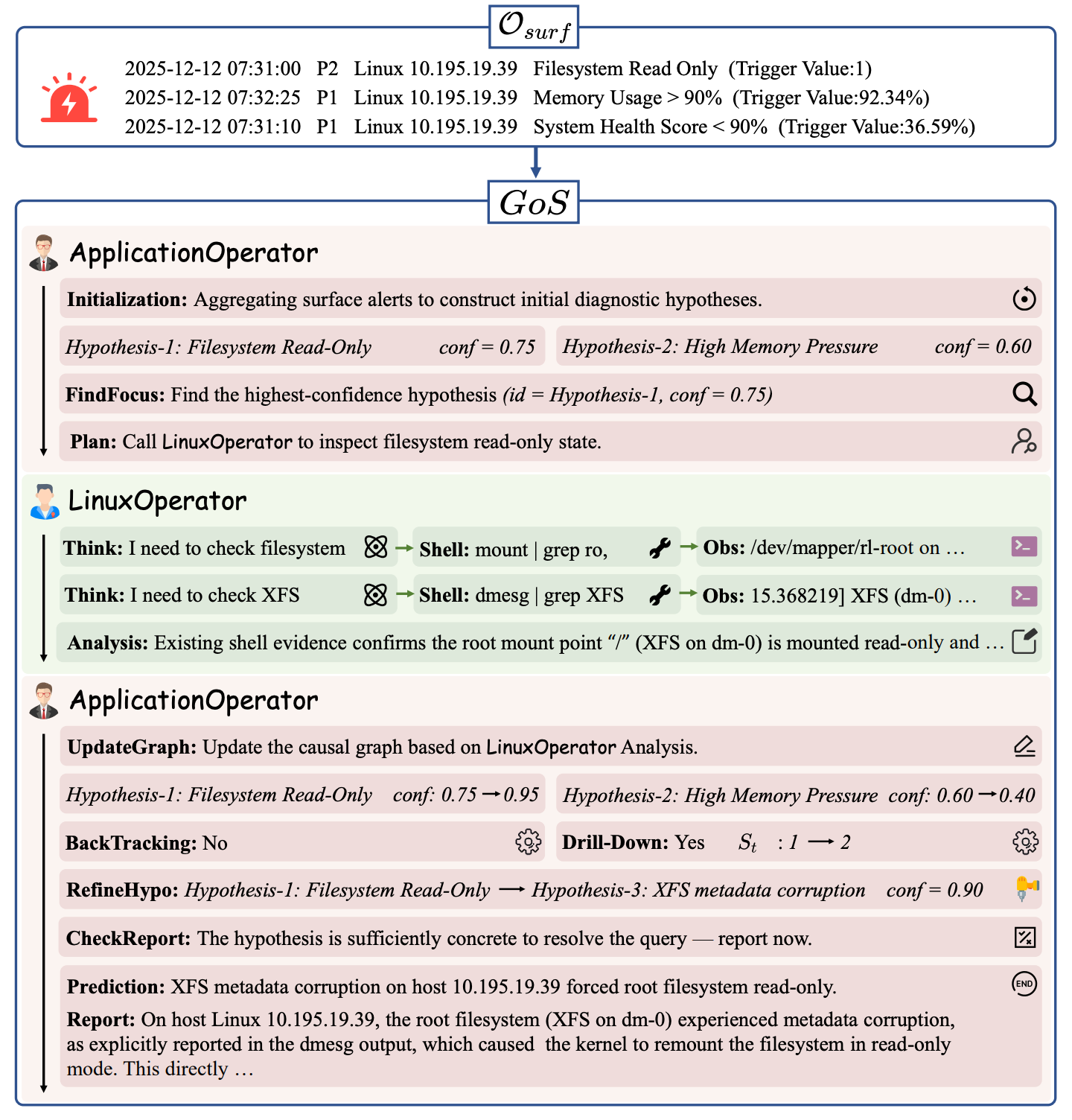Image resolution: width=1072 pixels, height=1120 pixels.
Task: Click the Analysis row edit-note icon
Action: (x=1024, y=641)
